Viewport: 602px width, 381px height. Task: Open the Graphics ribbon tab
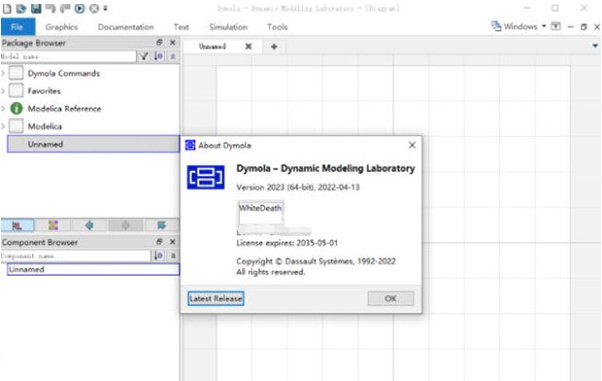click(x=61, y=27)
